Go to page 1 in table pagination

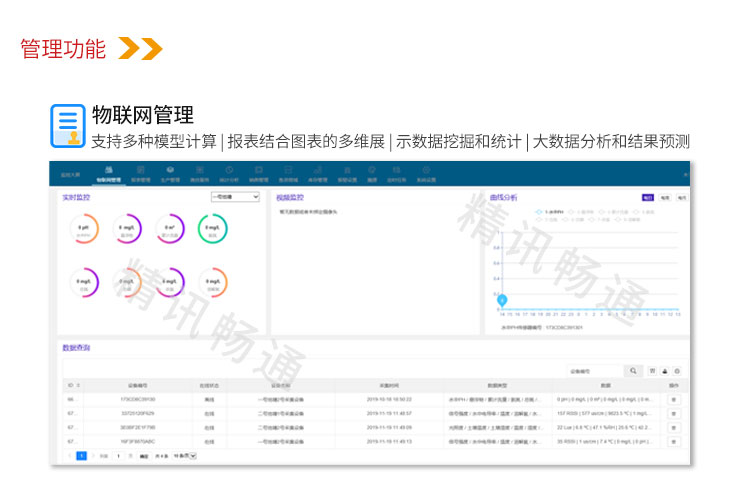pos(82,455)
